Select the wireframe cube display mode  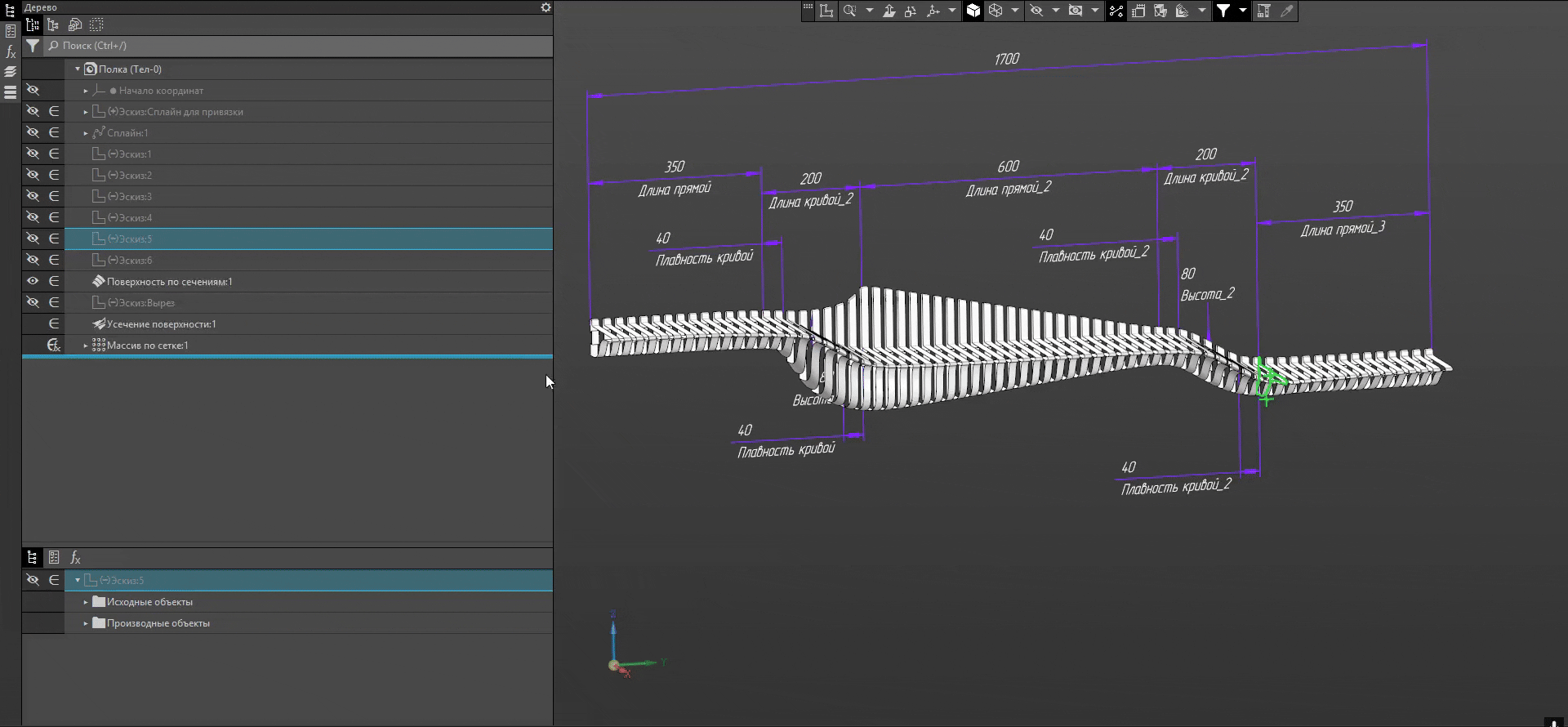(x=996, y=11)
